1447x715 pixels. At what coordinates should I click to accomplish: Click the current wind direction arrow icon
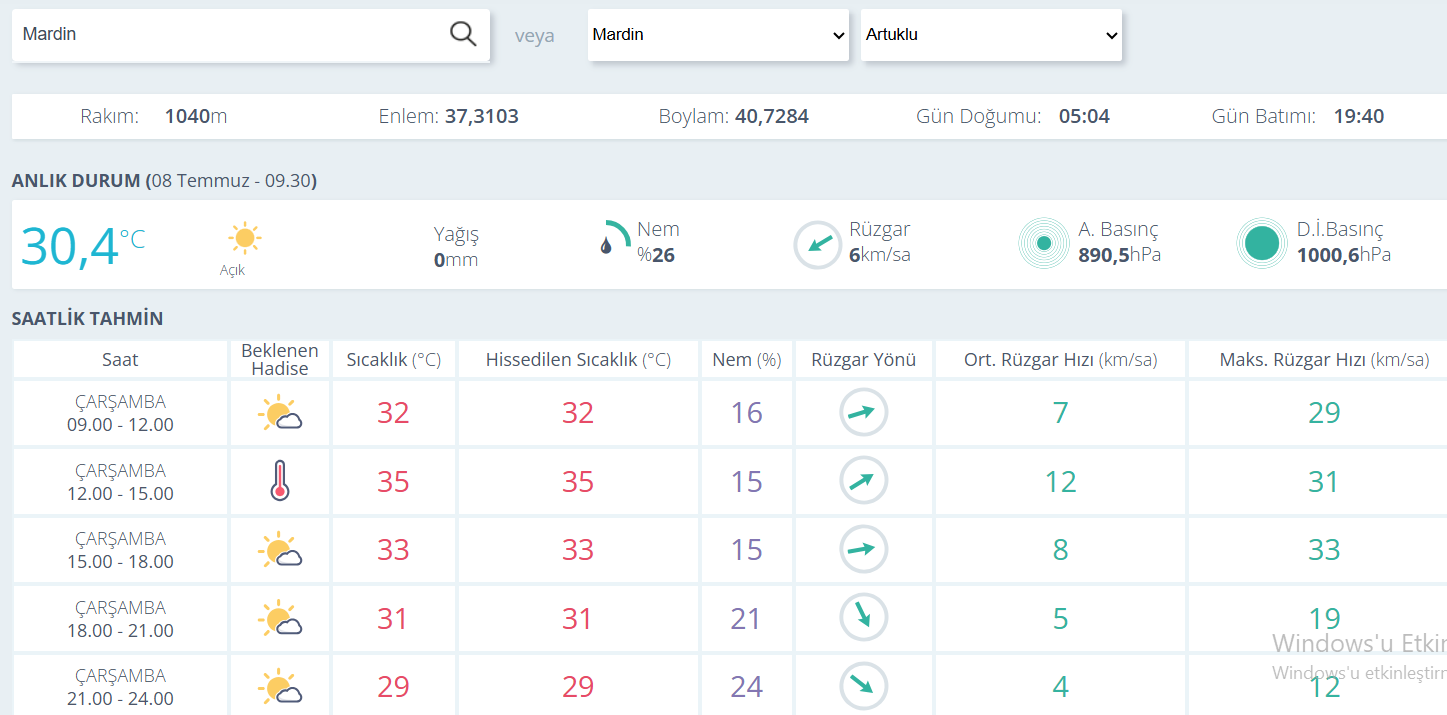coord(818,244)
